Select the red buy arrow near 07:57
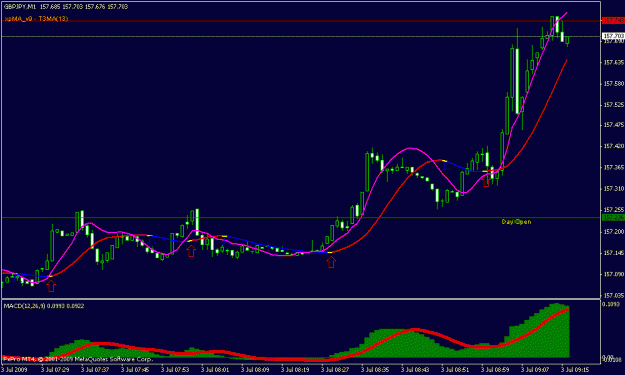The width and height of the screenshot is (625, 375). 191,251
